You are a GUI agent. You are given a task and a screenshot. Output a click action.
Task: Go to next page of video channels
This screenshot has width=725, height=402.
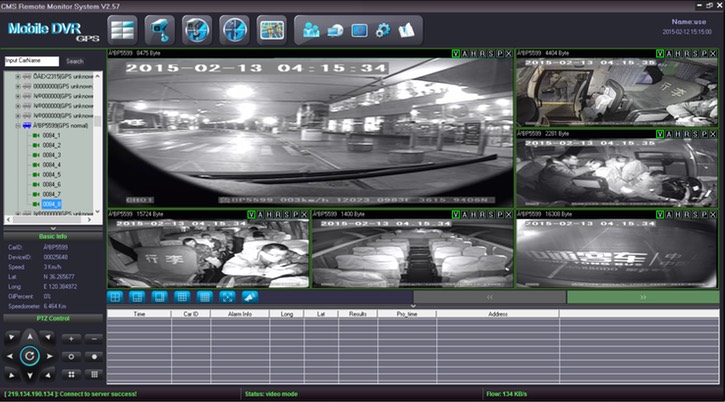point(642,297)
